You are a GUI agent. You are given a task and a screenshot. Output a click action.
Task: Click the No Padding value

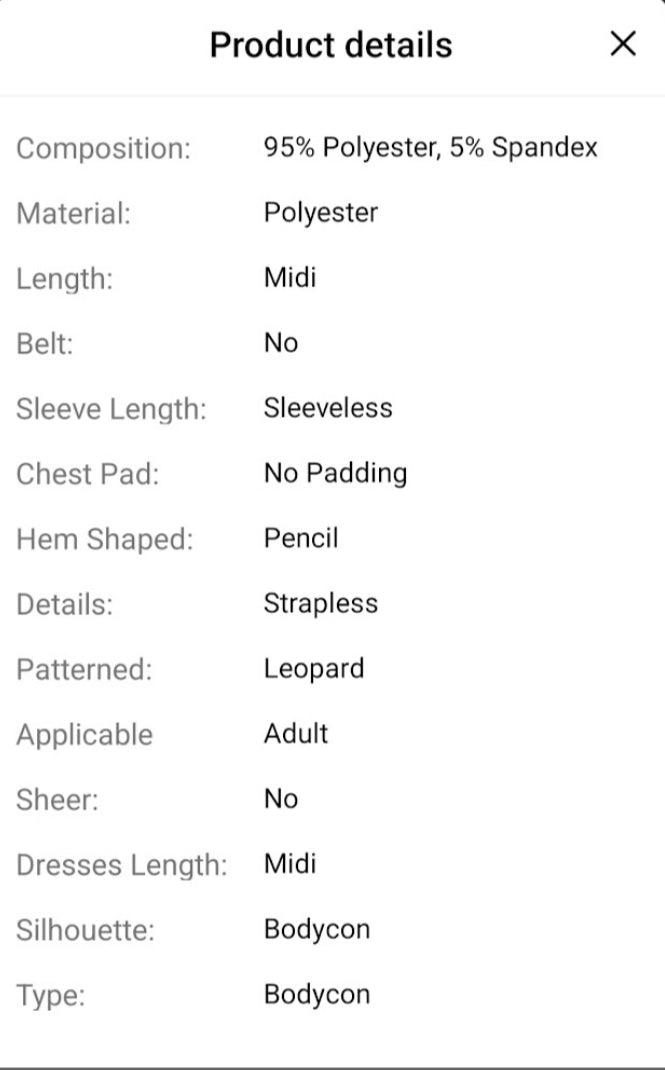pos(335,473)
